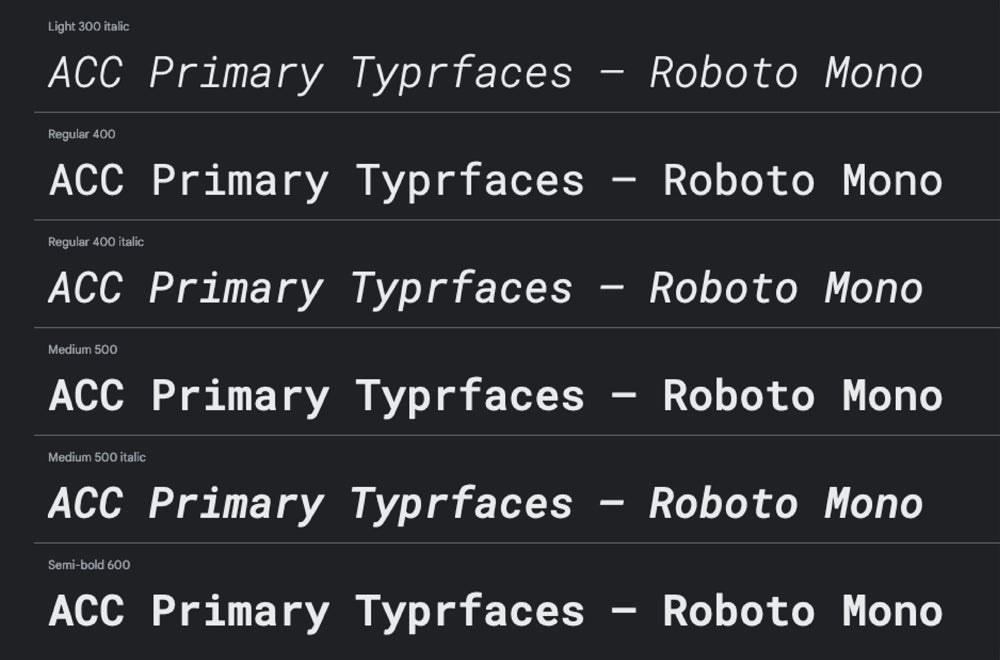Click 'Primary' in the Regular 400 preview
This screenshot has height=660, width=1000.
[240, 182]
